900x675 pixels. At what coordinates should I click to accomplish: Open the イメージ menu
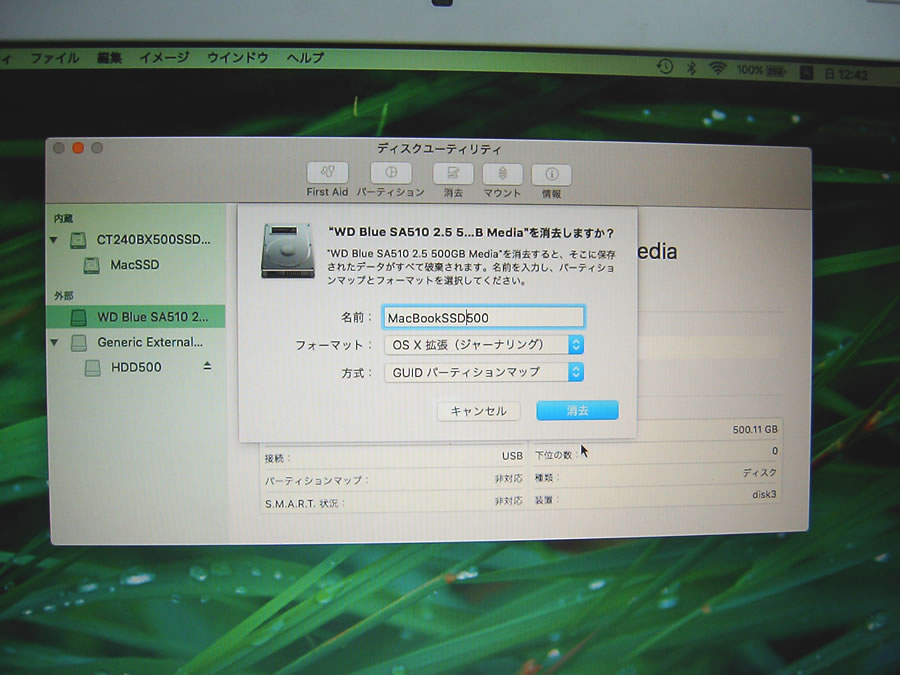coord(164,58)
